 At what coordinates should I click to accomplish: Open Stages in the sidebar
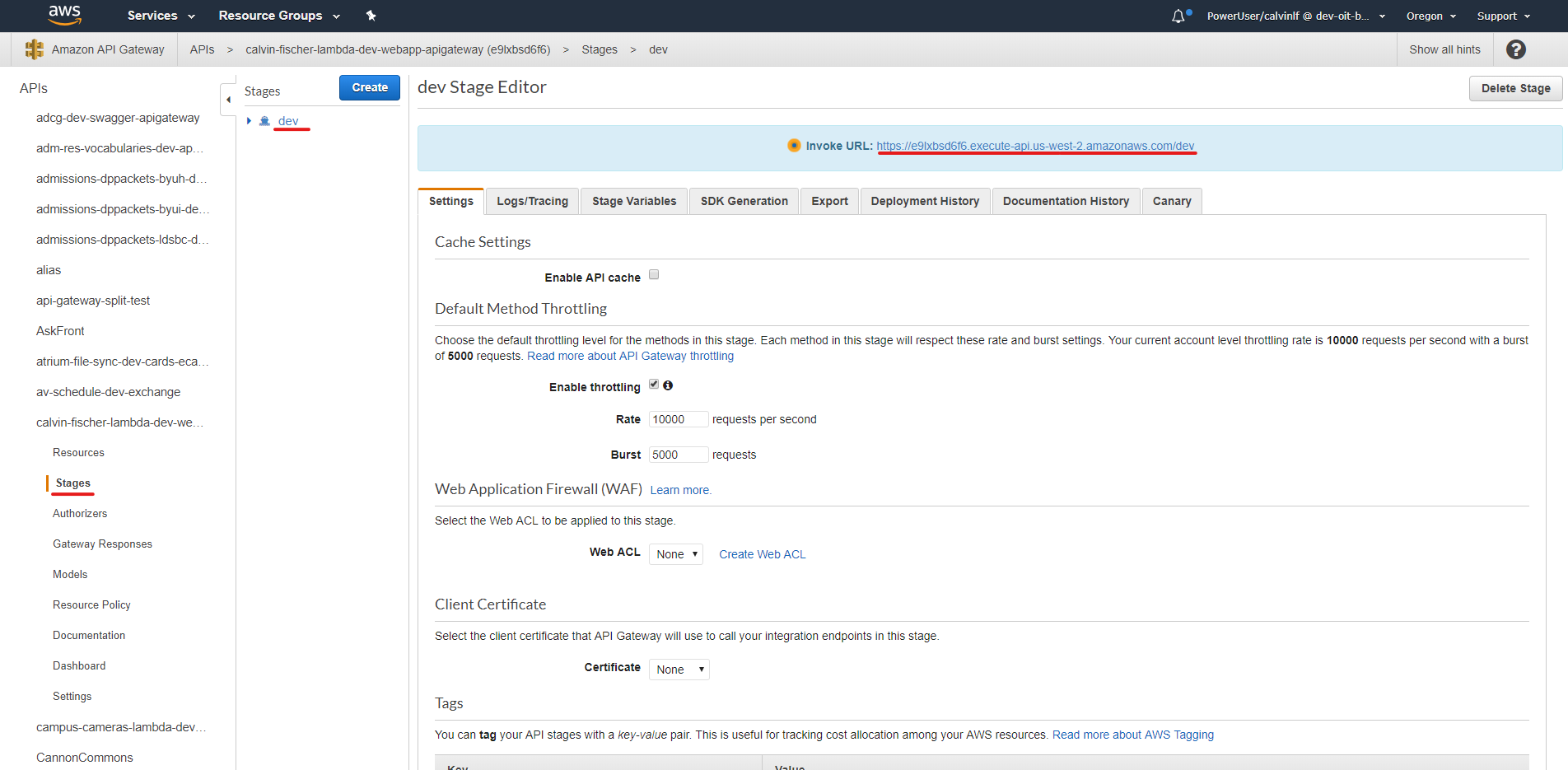click(73, 483)
